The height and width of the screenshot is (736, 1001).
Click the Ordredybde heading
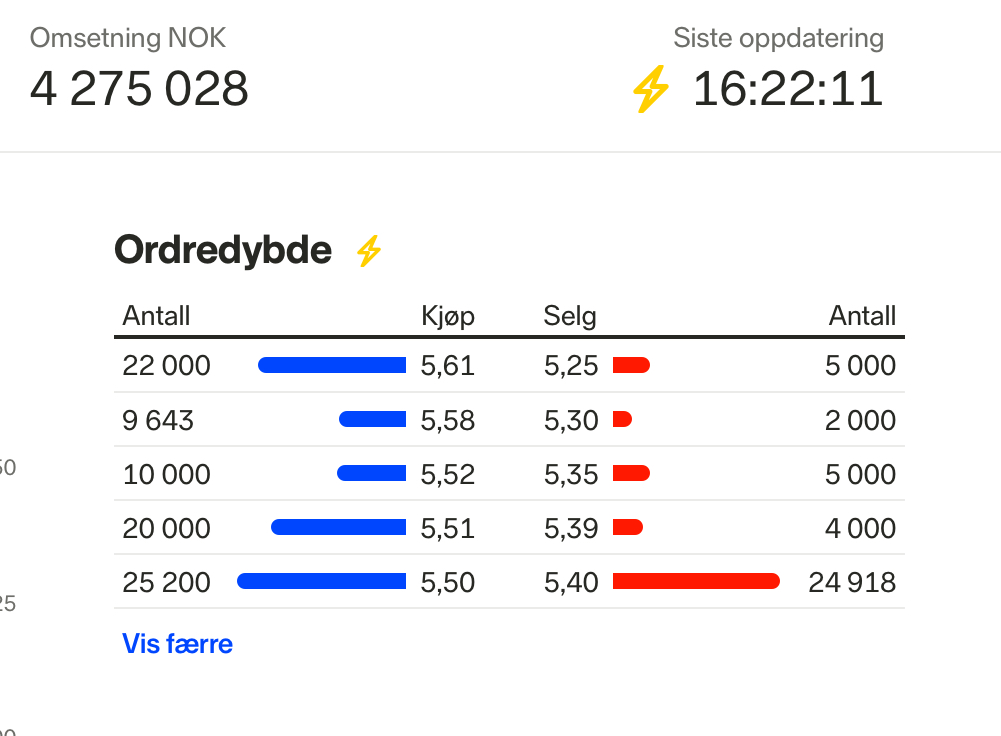(x=223, y=250)
